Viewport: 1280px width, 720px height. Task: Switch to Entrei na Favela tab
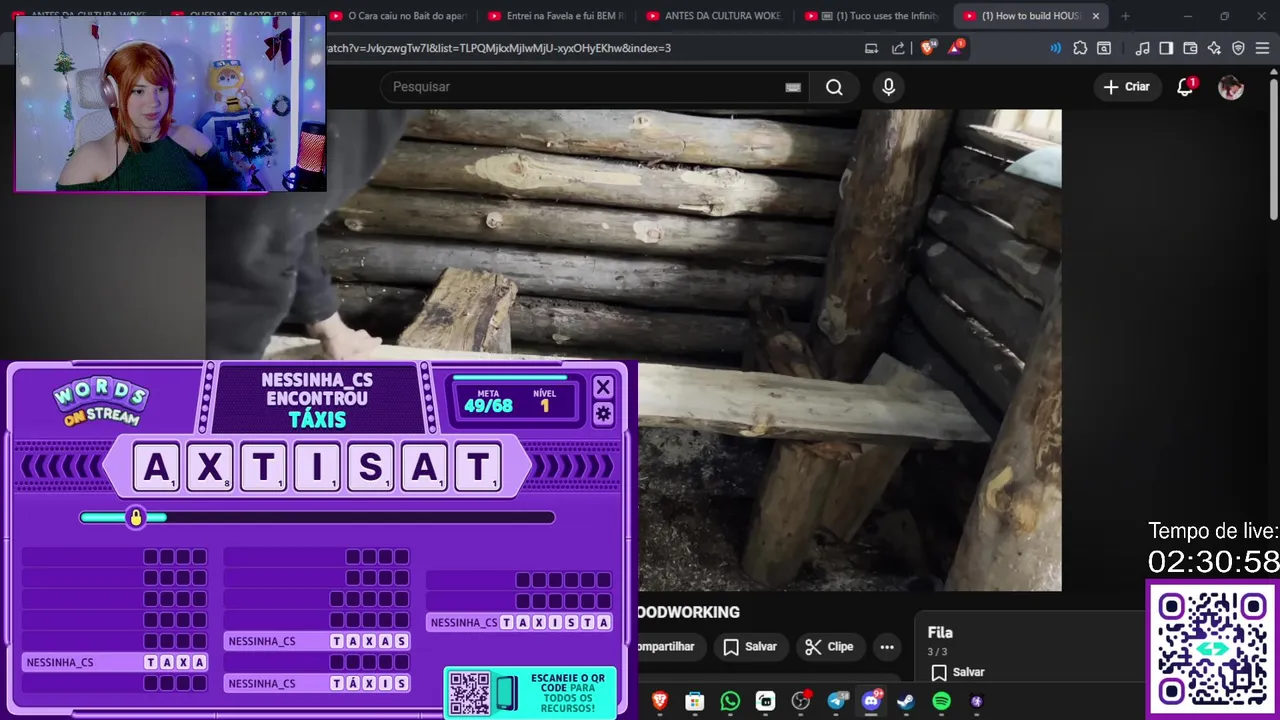tap(558, 16)
